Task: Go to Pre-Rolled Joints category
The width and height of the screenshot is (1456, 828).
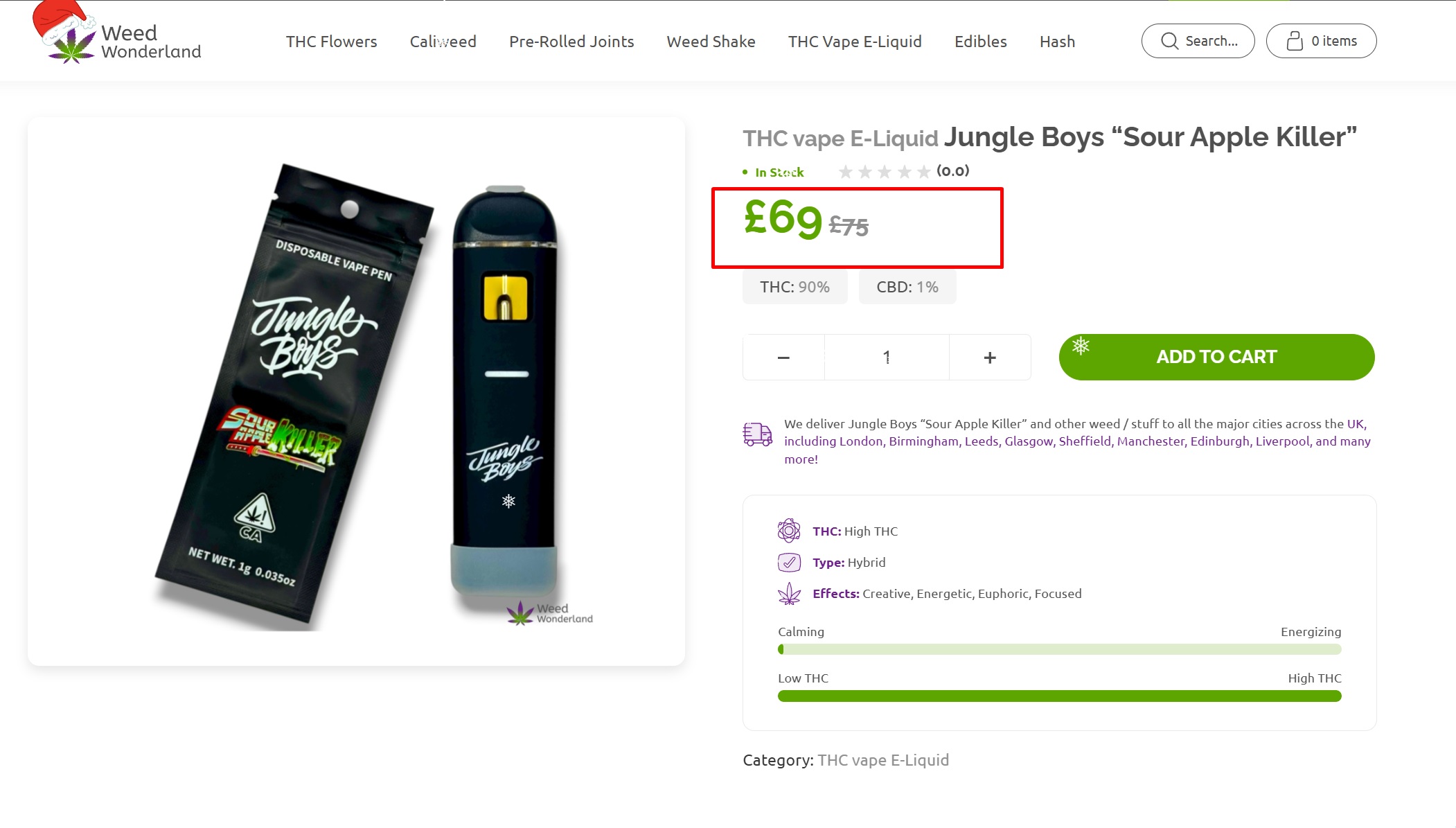Action: [571, 42]
